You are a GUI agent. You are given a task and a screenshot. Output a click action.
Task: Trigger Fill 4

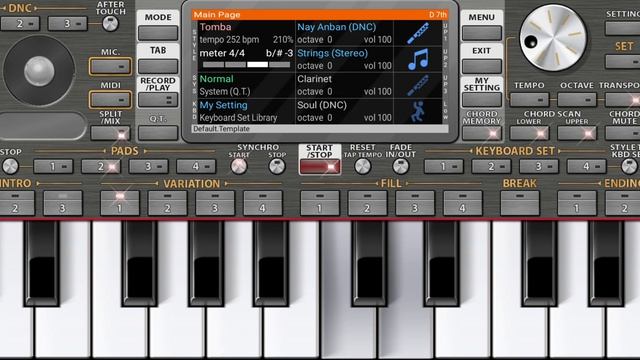462,203
